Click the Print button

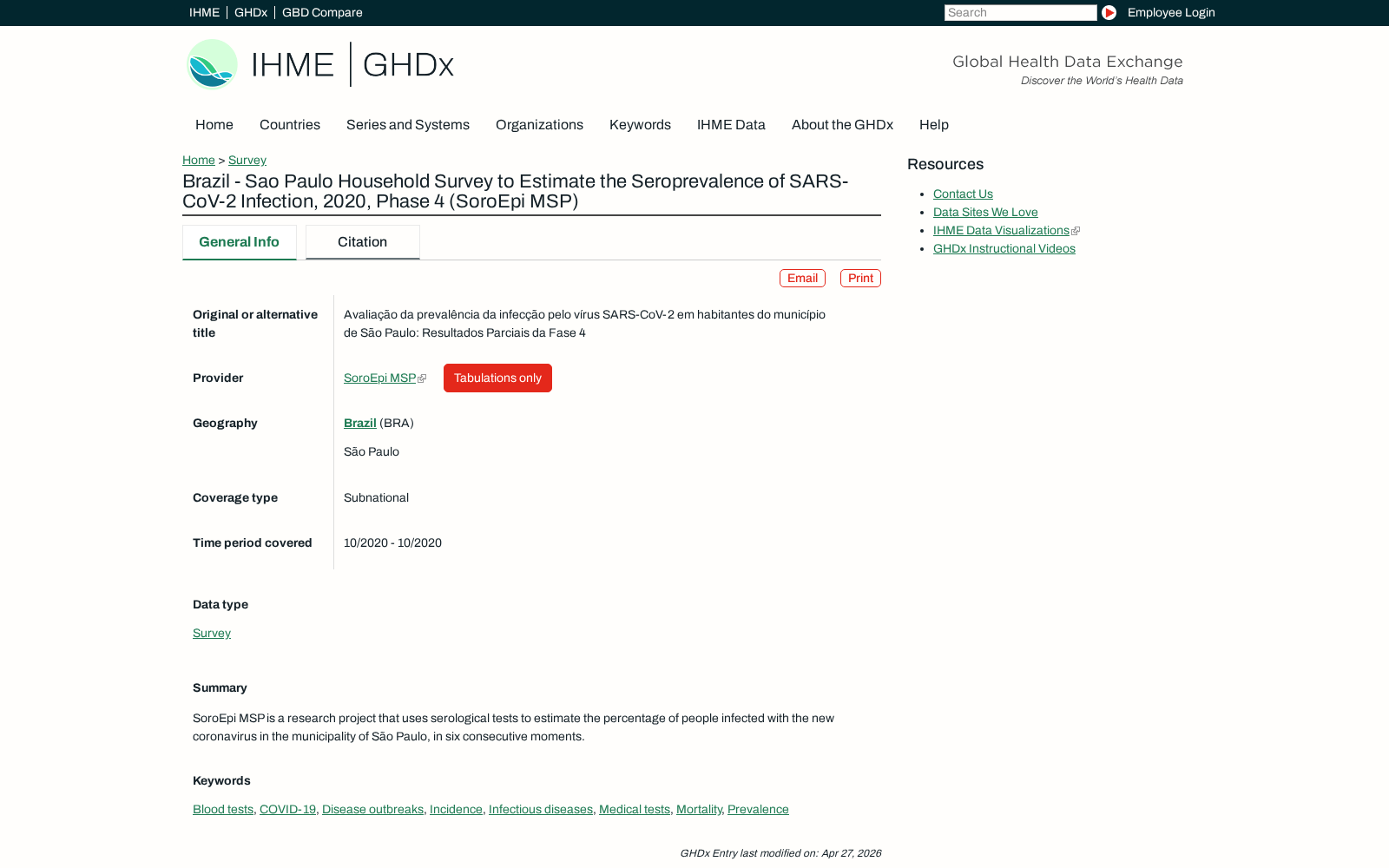860,279
